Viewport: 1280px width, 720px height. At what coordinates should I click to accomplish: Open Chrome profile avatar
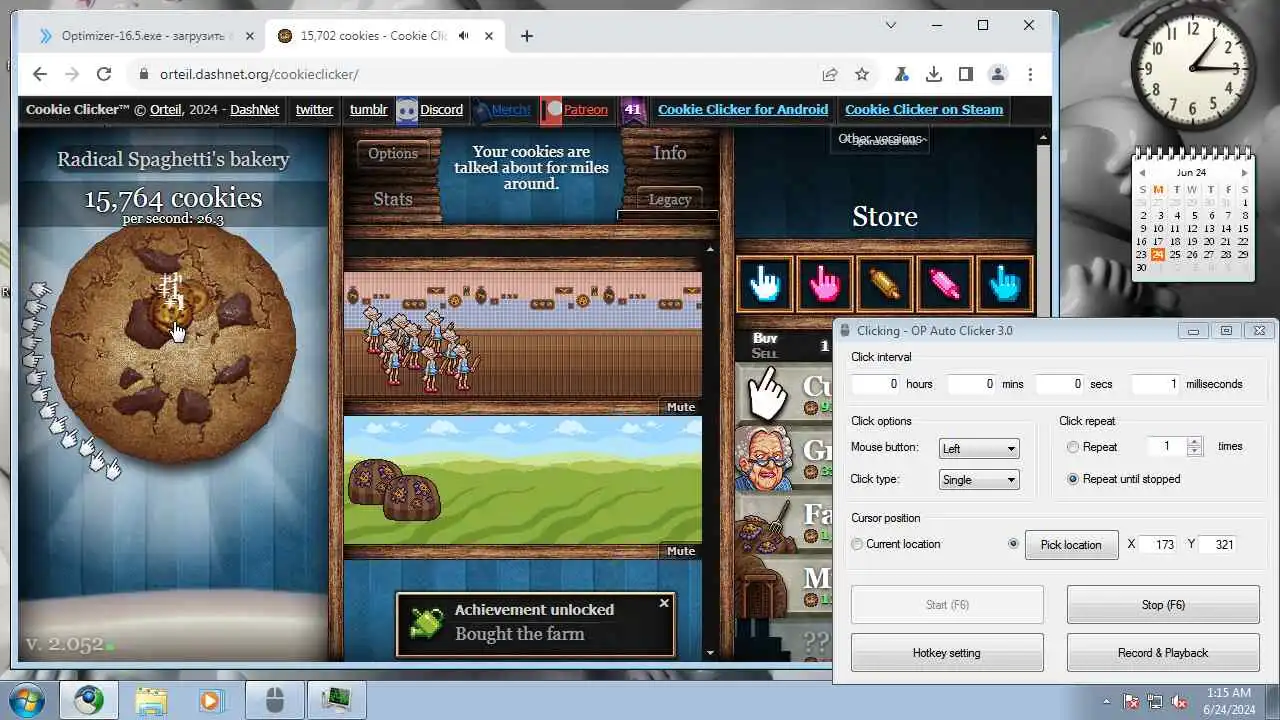click(997, 74)
